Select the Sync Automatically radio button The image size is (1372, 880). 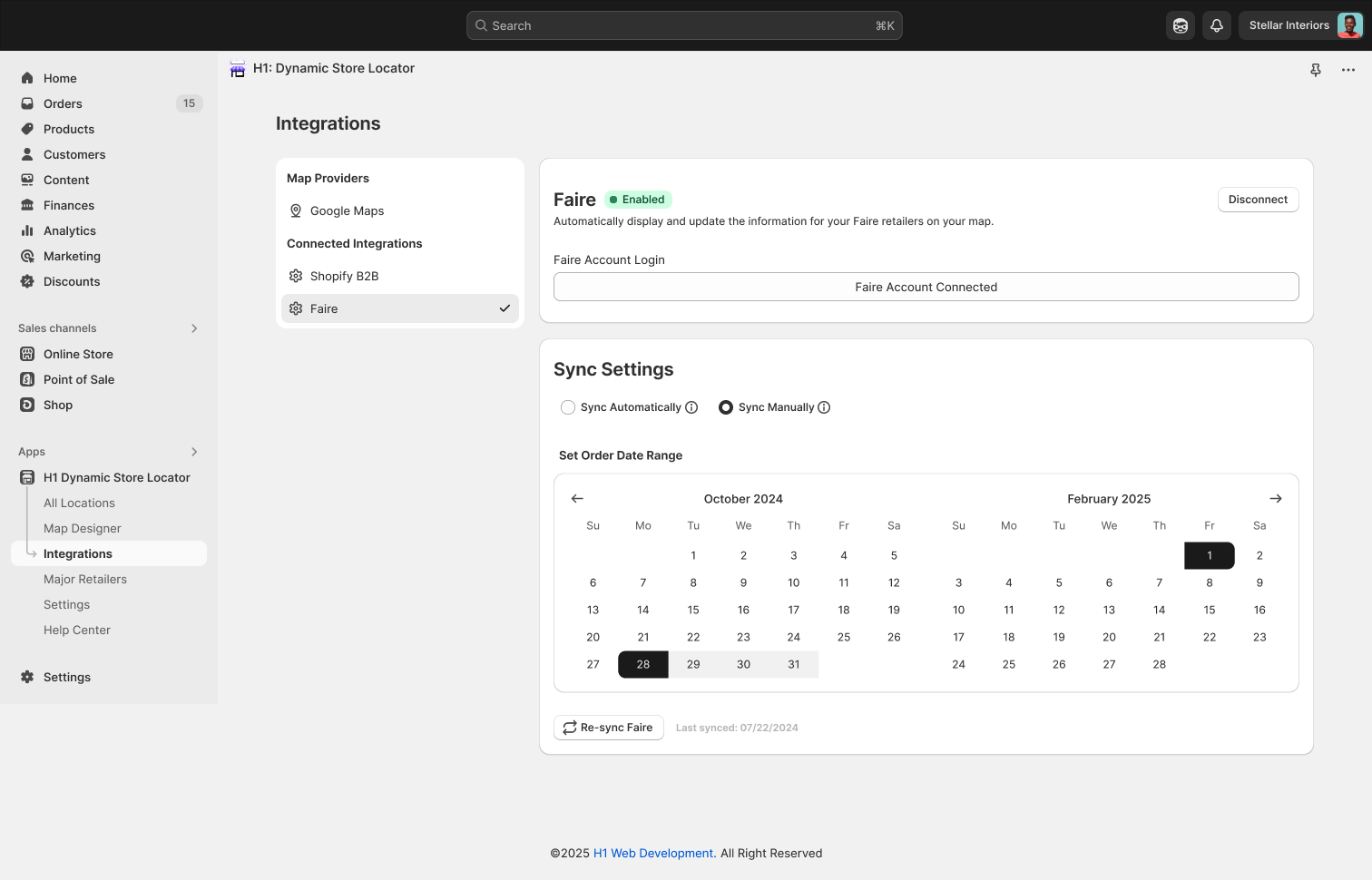coord(568,407)
